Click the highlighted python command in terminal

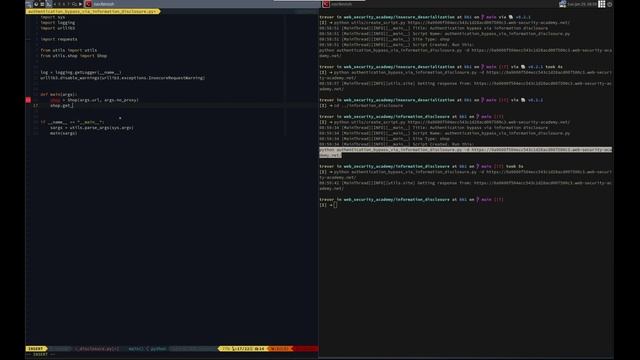tap(465, 152)
